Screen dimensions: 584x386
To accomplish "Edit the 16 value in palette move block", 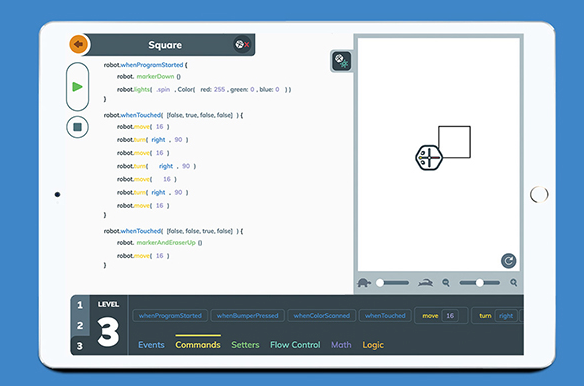I will point(450,316).
